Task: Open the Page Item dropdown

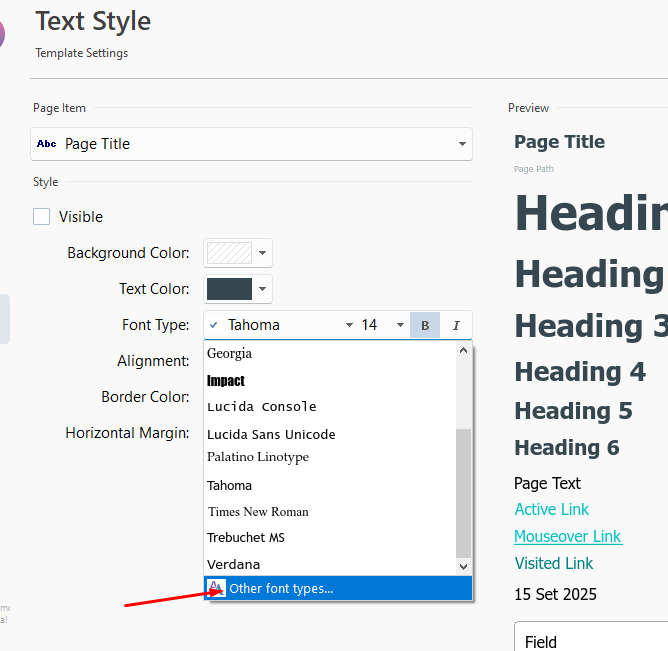Action: [x=462, y=144]
